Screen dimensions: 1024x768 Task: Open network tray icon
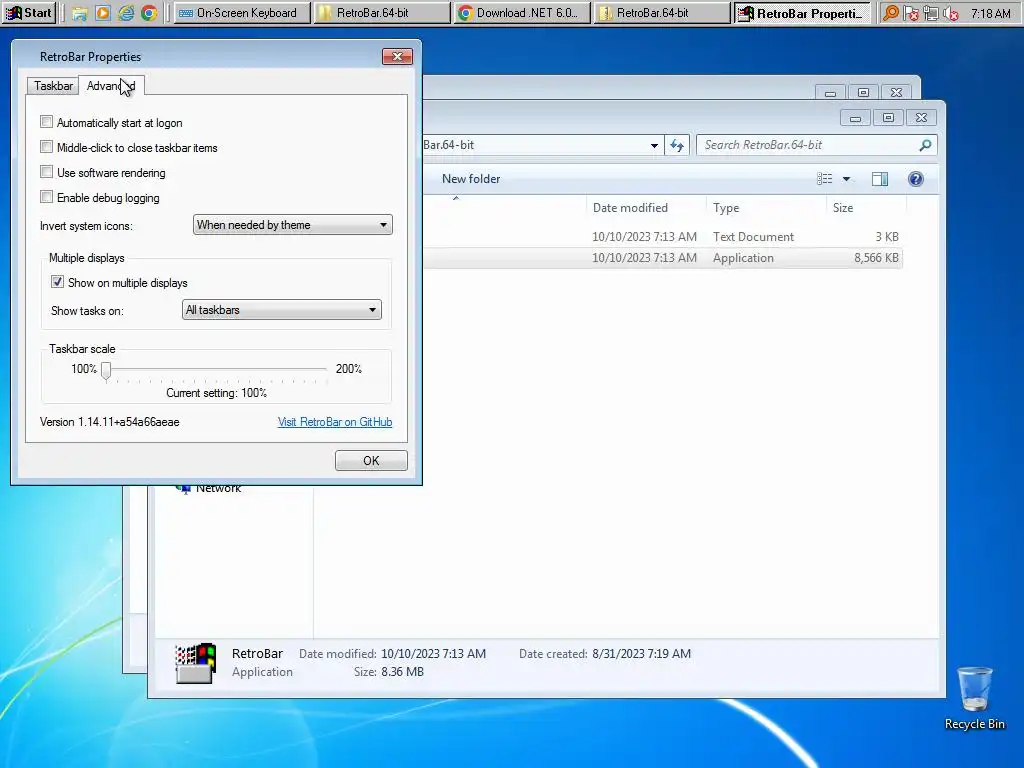tap(931, 13)
